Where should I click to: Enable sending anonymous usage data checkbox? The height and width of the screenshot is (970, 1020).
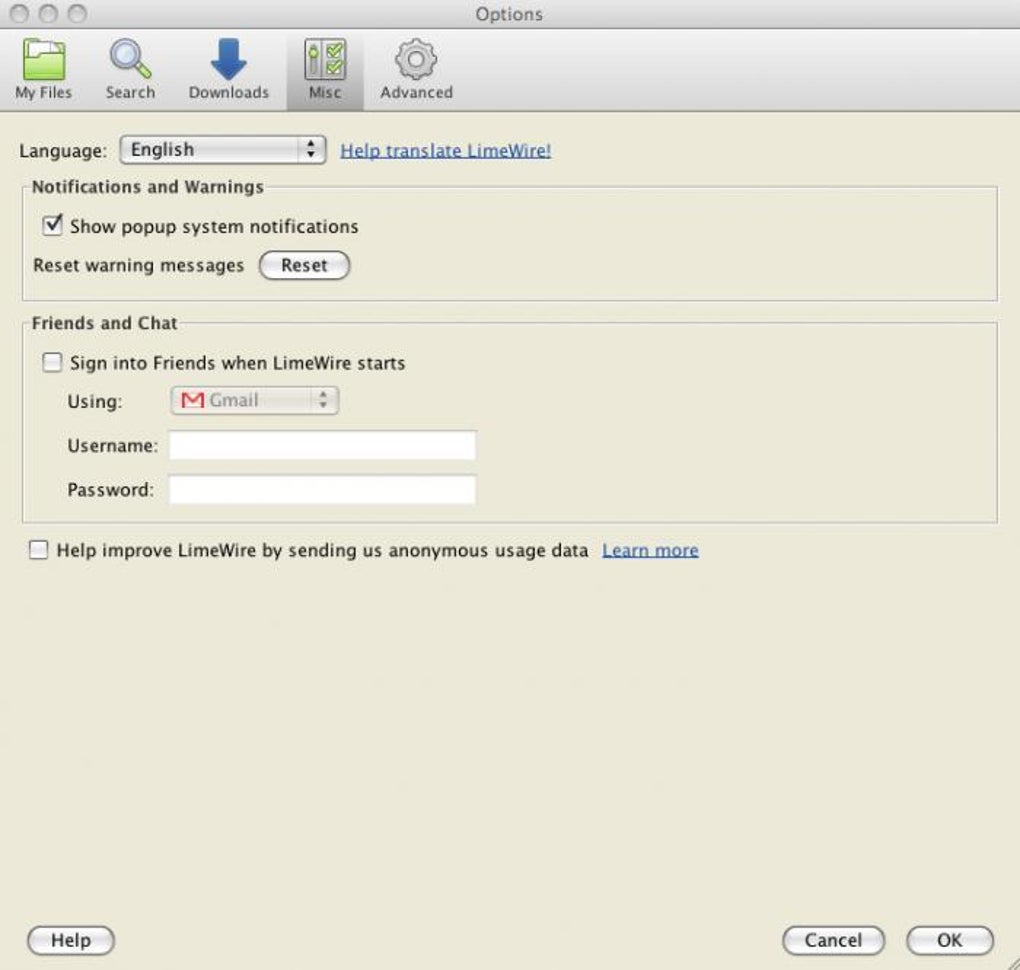point(38,550)
